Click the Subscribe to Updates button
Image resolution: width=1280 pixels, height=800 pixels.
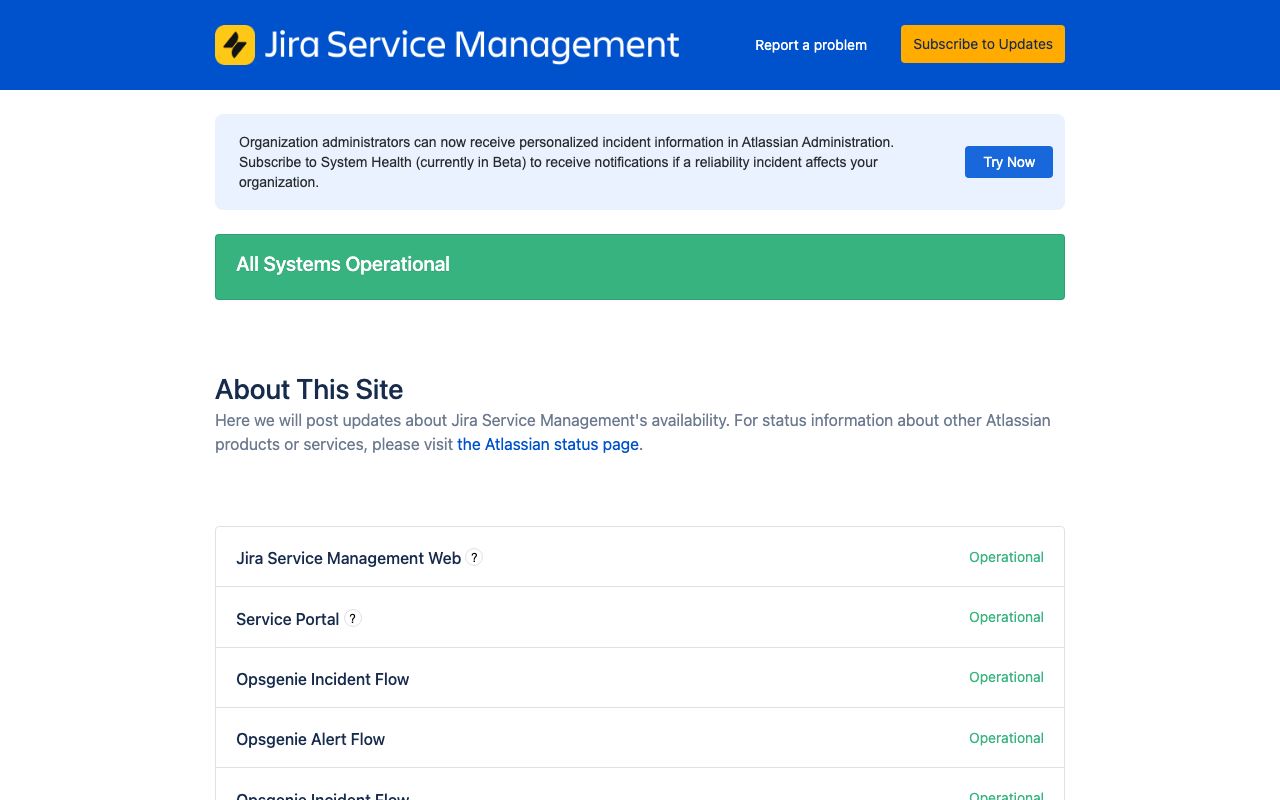pos(983,44)
